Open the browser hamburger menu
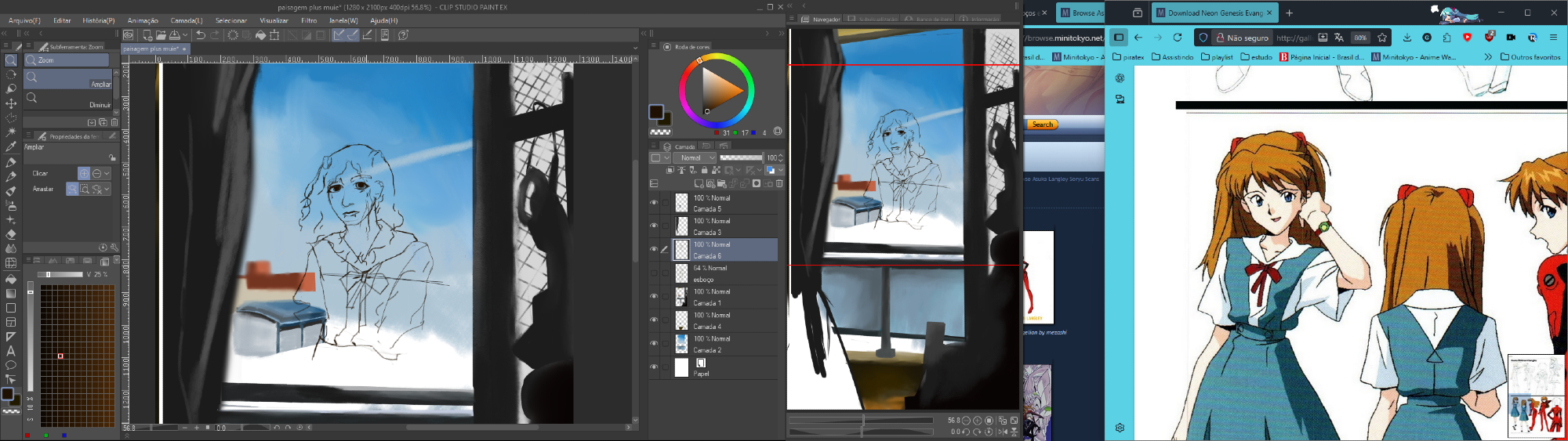This screenshot has width=1568, height=441. click(x=1553, y=38)
